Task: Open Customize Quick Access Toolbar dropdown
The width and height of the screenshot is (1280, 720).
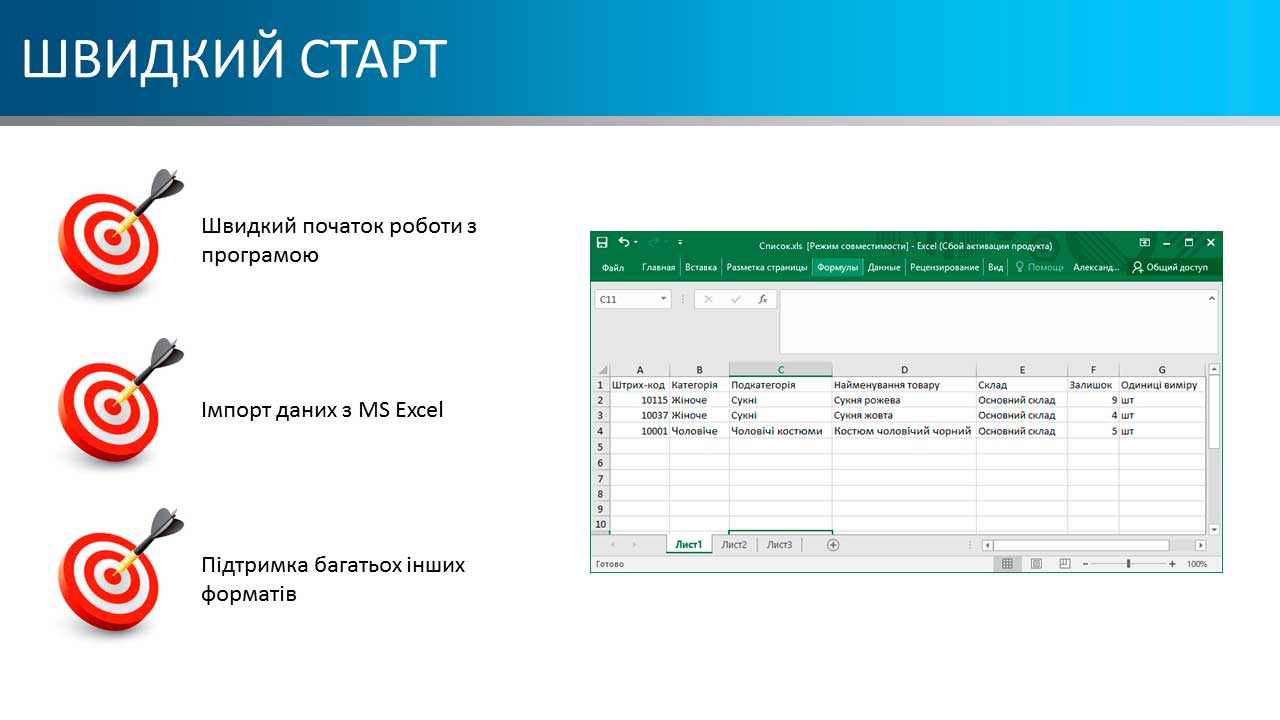Action: 680,242
